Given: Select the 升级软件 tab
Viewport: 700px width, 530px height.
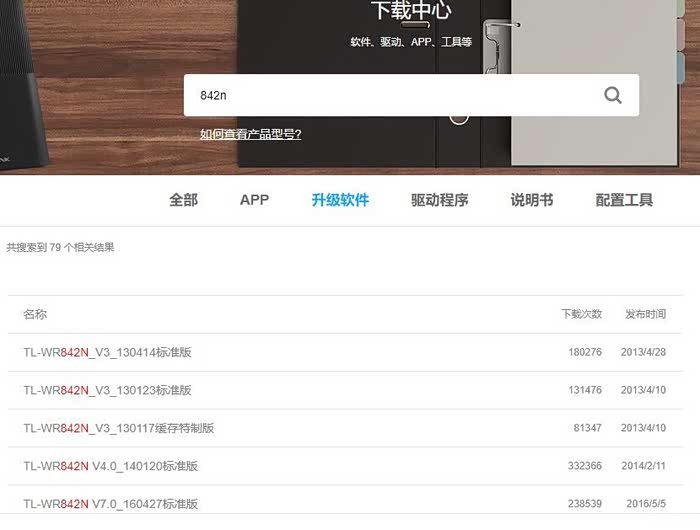Looking at the screenshot, I should coord(340,200).
